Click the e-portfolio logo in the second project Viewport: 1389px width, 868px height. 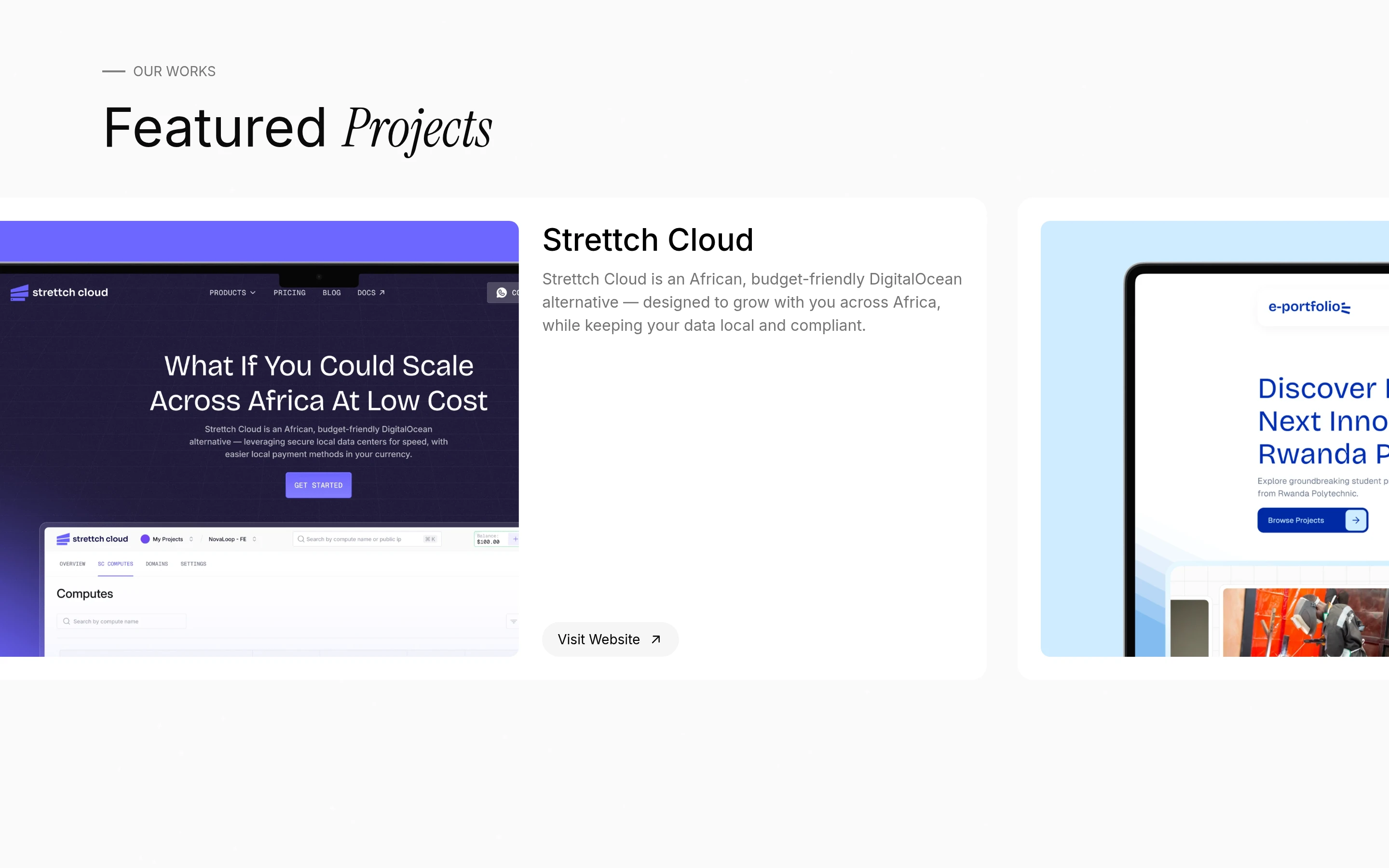click(1309, 307)
